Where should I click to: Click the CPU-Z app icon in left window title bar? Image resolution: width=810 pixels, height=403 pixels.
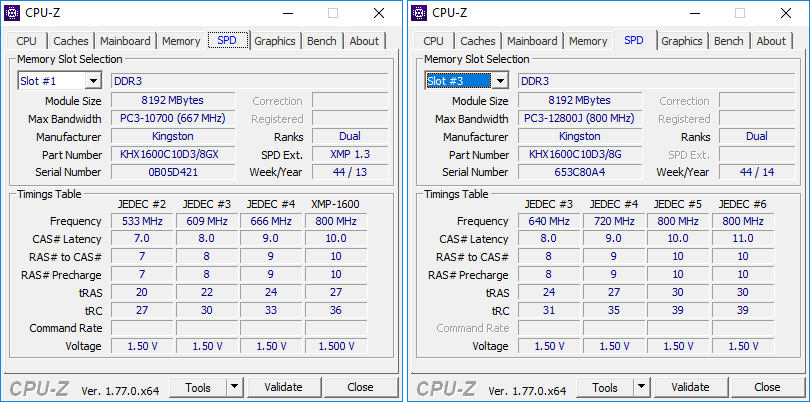[x=12, y=13]
